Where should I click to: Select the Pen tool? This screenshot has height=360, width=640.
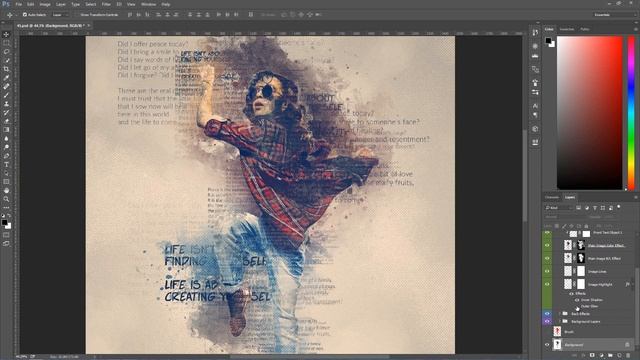click(x=6, y=156)
